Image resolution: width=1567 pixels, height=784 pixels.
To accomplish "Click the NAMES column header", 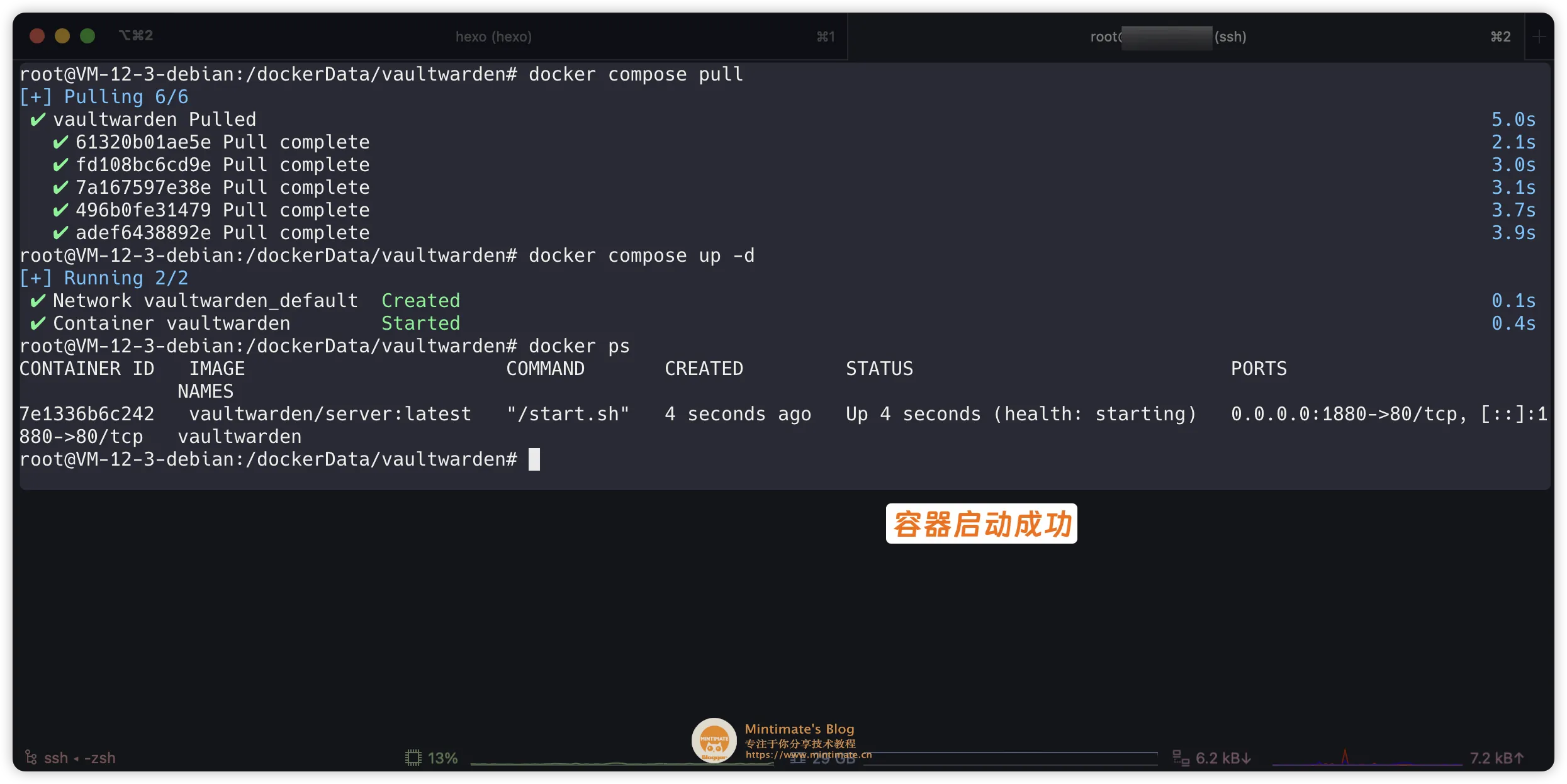I will 205,391.
